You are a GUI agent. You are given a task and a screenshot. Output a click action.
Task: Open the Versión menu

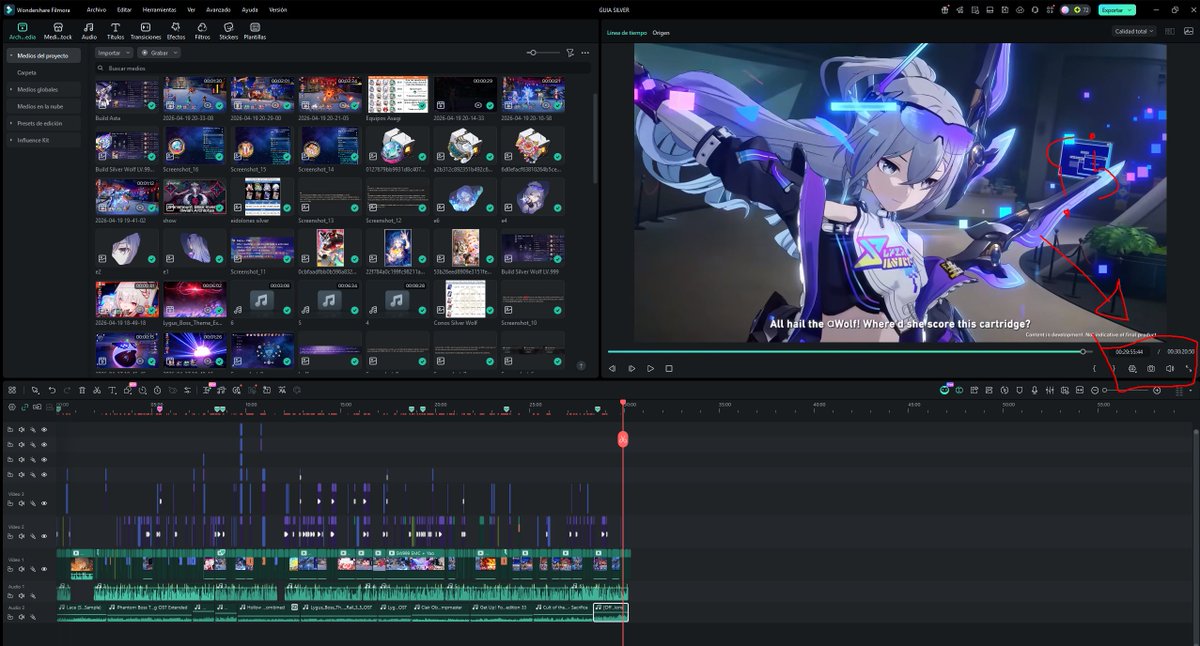point(278,9)
